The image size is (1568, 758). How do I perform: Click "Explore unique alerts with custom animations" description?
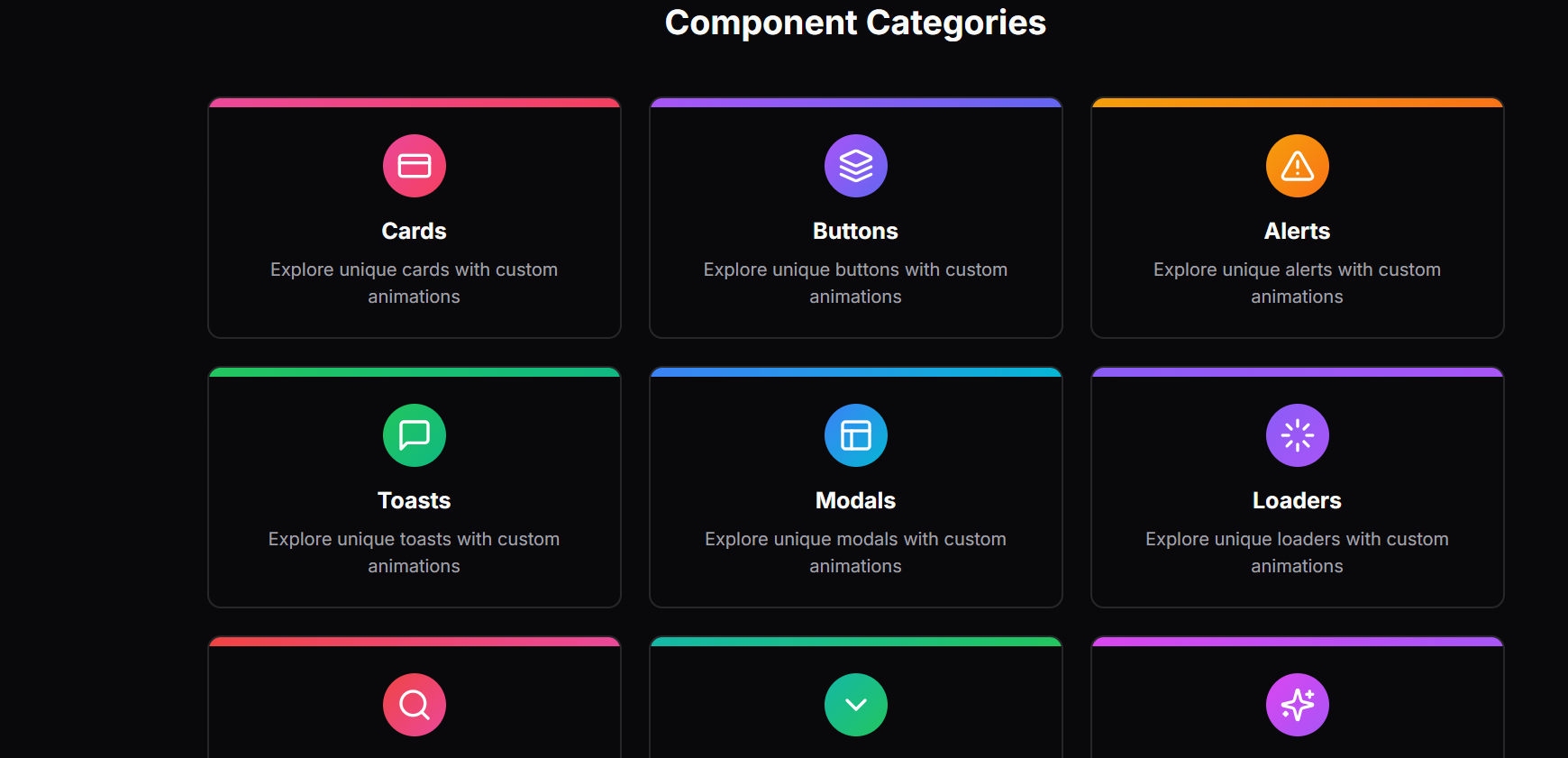pos(1298,283)
